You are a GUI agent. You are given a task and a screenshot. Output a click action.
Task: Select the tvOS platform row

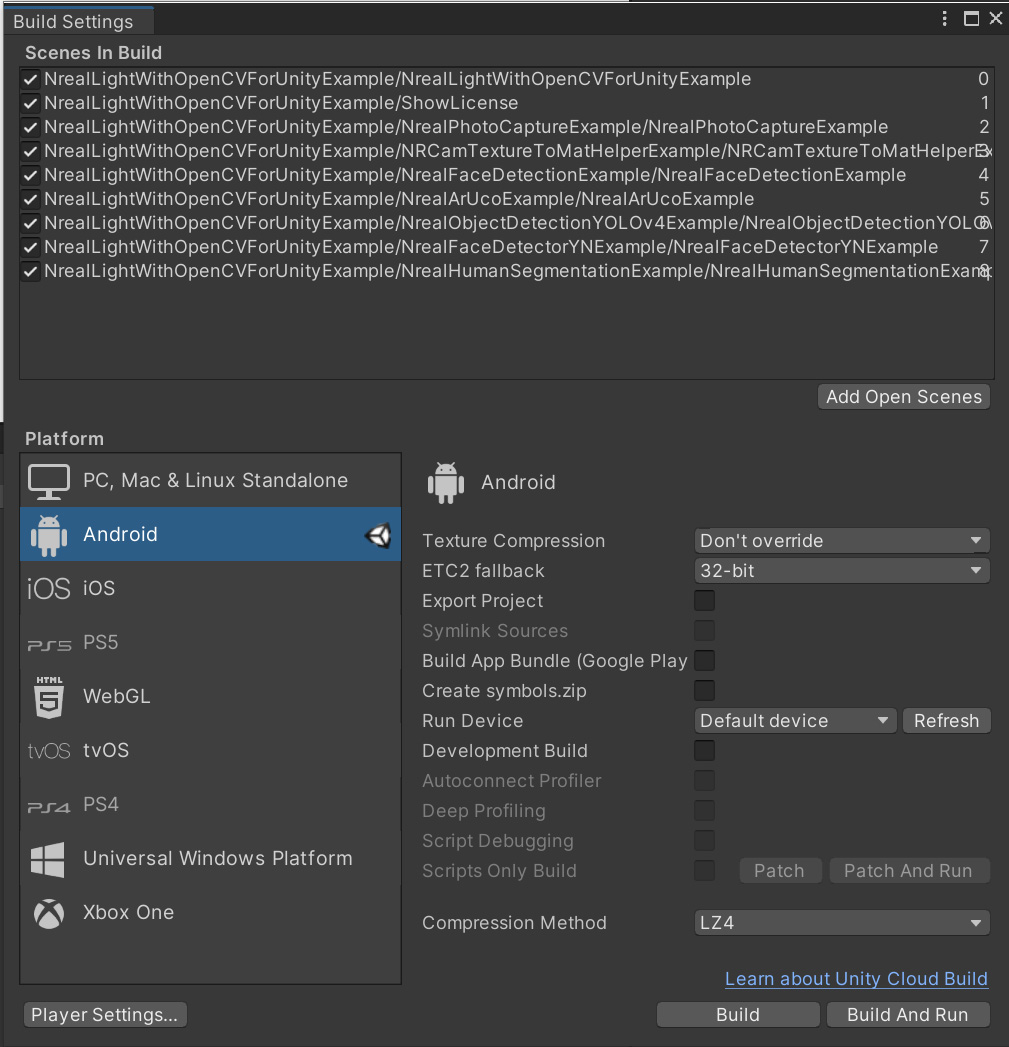pos(210,751)
